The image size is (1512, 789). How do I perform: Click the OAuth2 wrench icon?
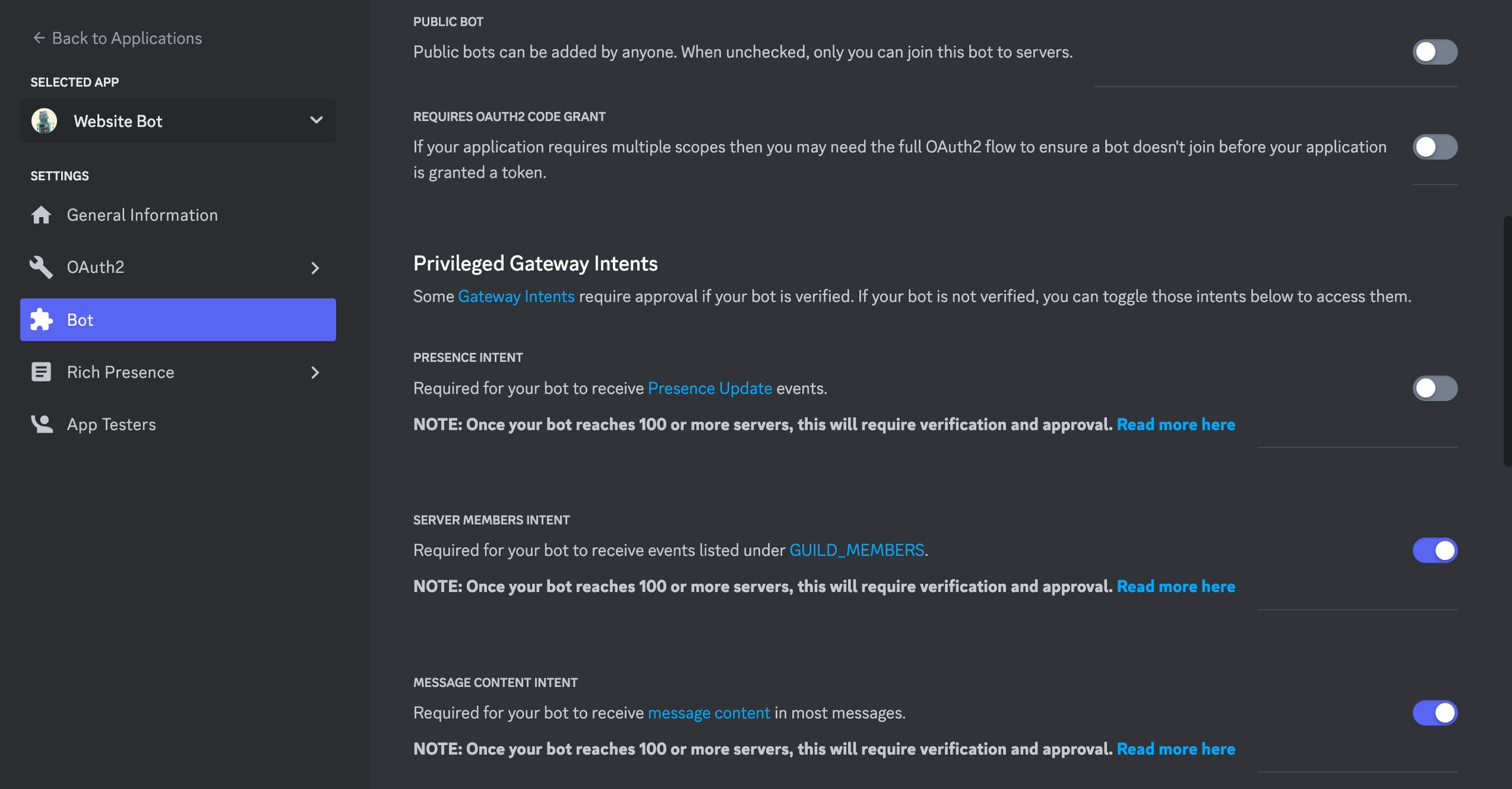click(x=41, y=267)
